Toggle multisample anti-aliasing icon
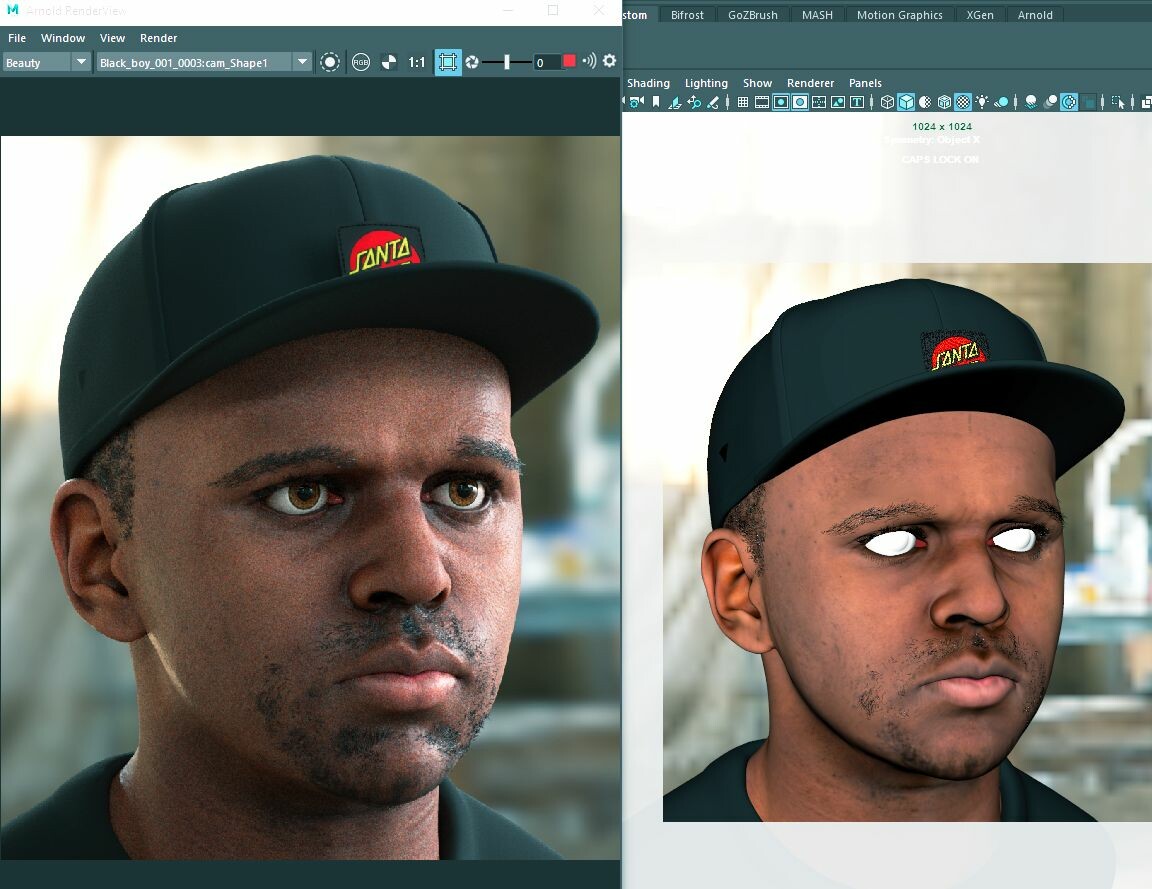The height and width of the screenshot is (889, 1152). (1070, 102)
